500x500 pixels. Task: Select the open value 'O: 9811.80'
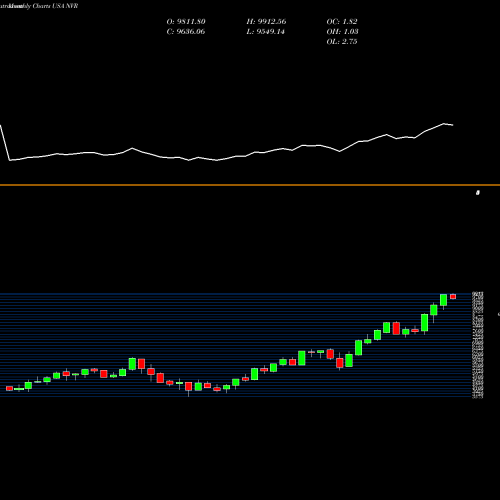[186, 21]
